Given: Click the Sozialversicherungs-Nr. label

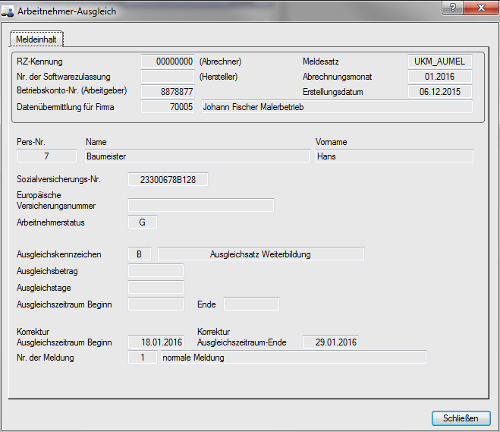Looking at the screenshot, I should coord(59,179).
